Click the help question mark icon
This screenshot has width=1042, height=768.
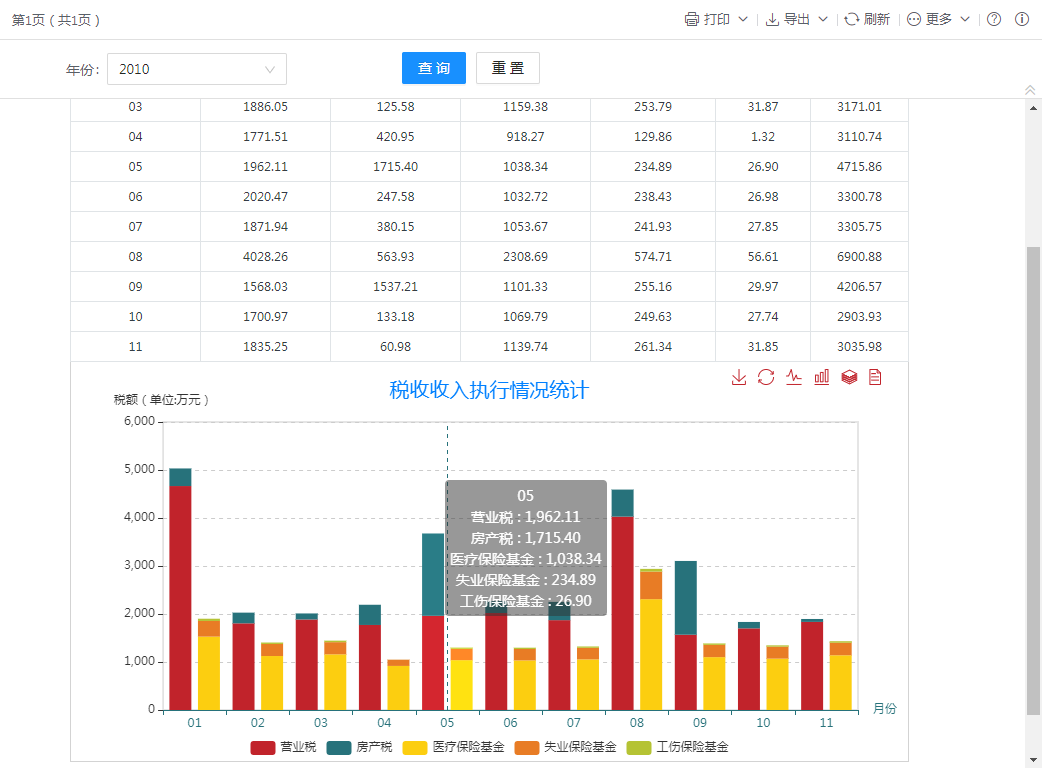[994, 19]
